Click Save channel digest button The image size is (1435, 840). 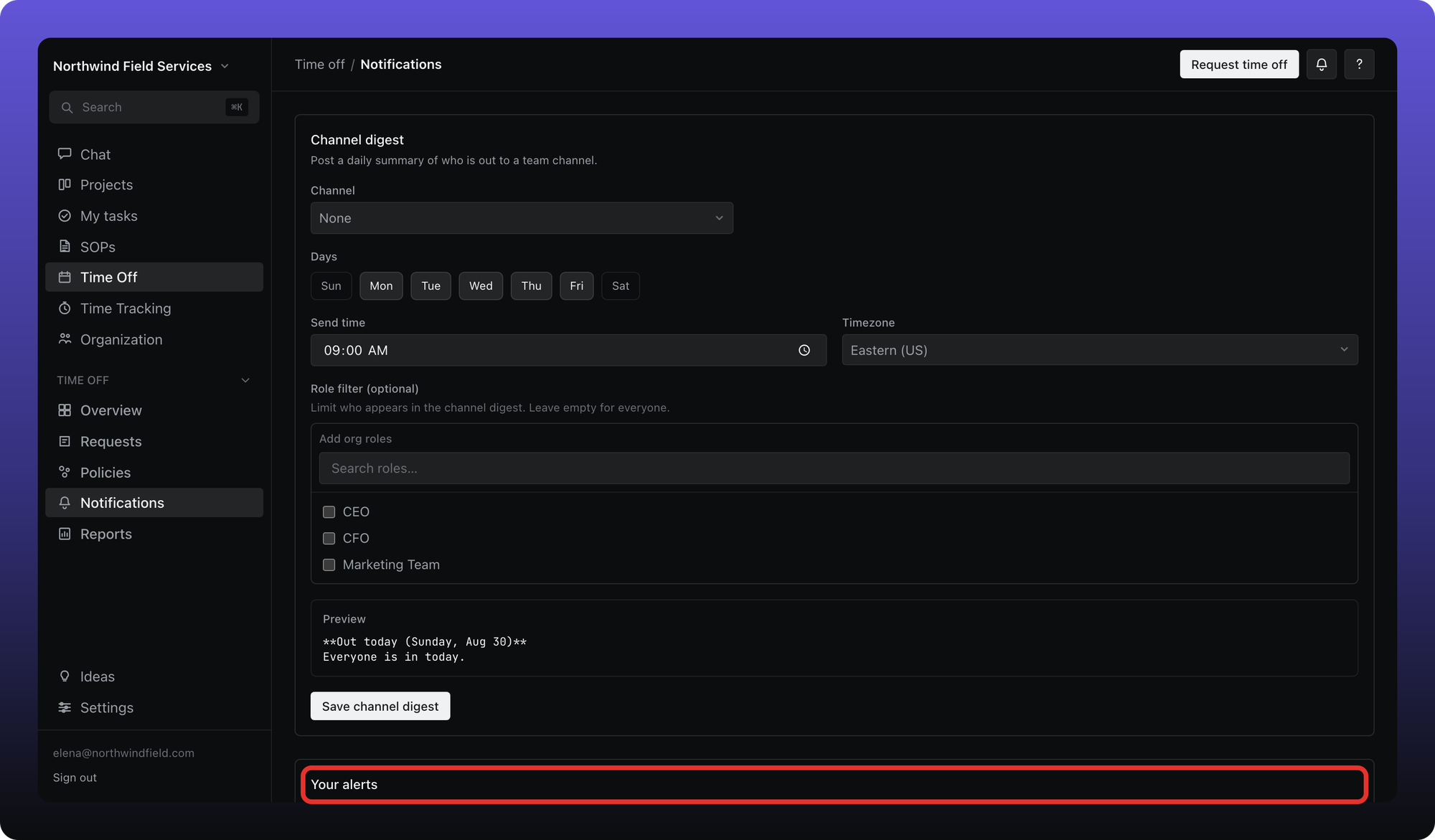click(x=380, y=706)
